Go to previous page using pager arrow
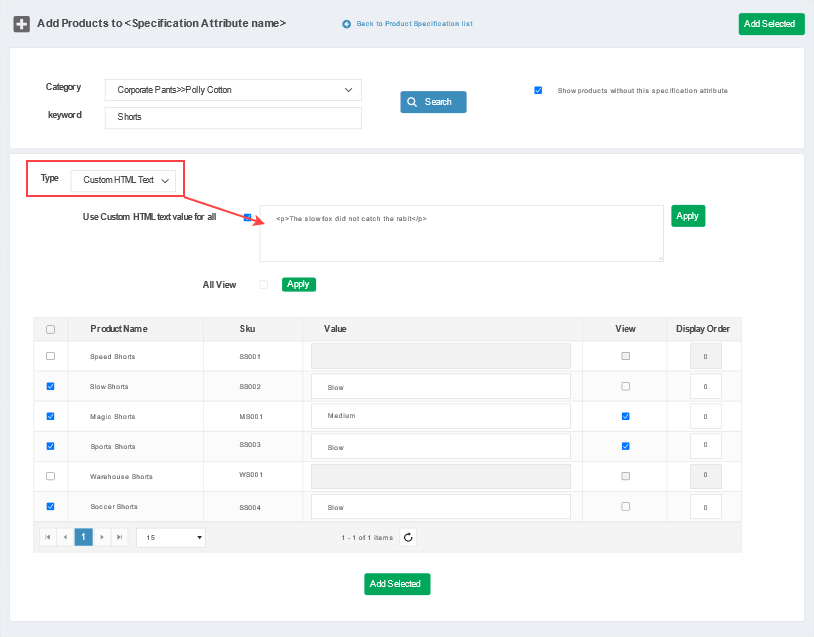 (65, 537)
